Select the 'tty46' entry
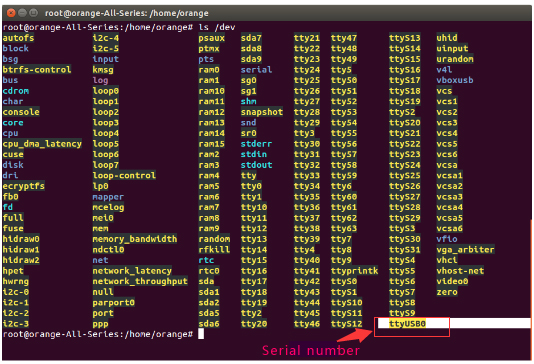The image size is (534, 364). tap(307, 323)
